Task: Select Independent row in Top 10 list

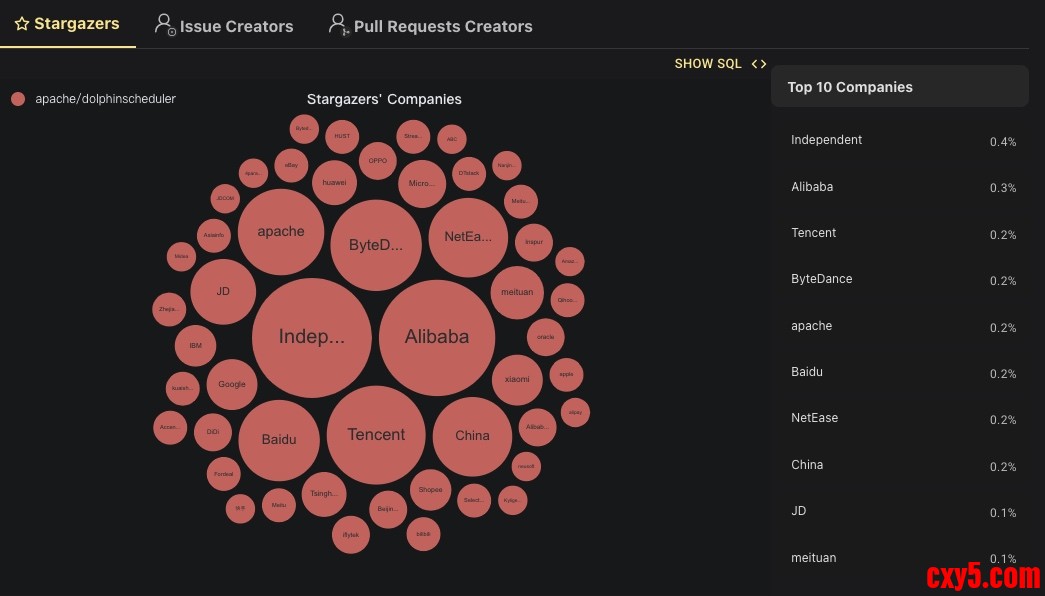Action: click(903, 141)
